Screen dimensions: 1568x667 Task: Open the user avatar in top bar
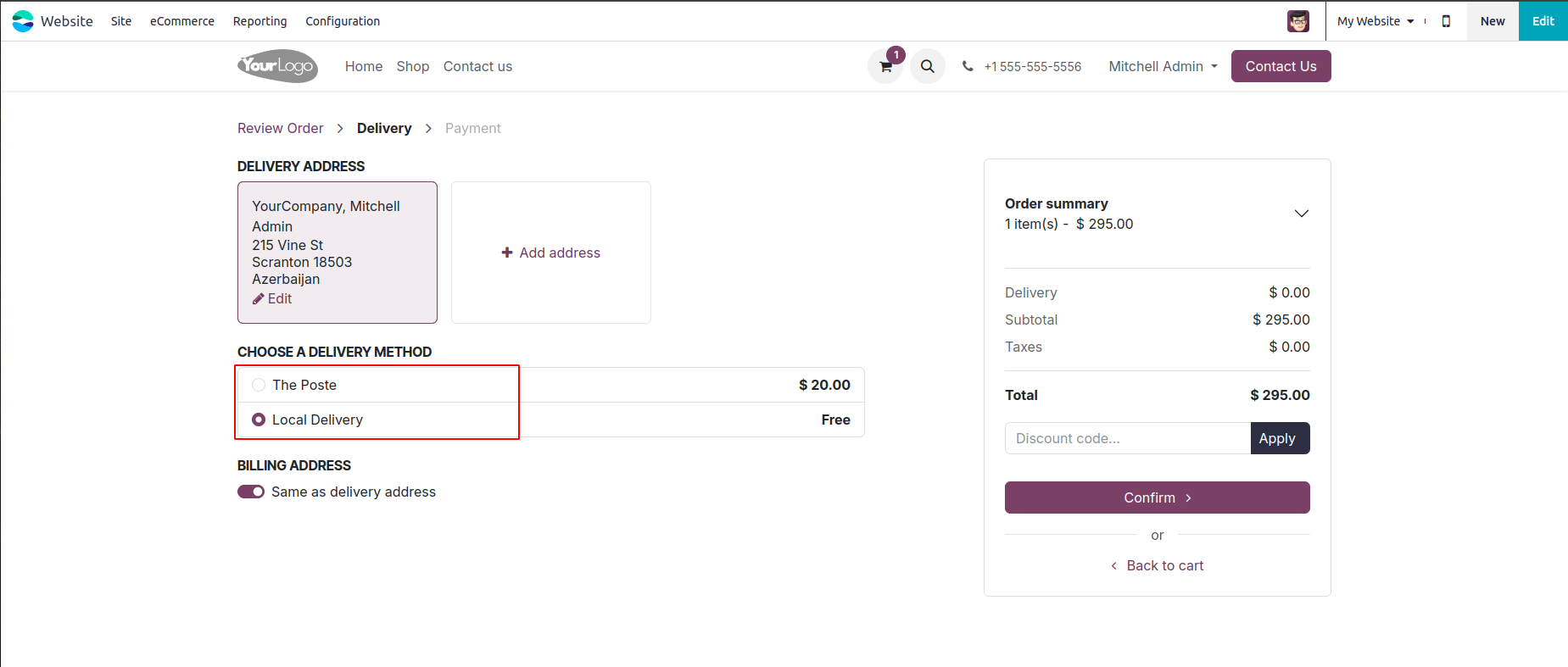[x=1297, y=21]
